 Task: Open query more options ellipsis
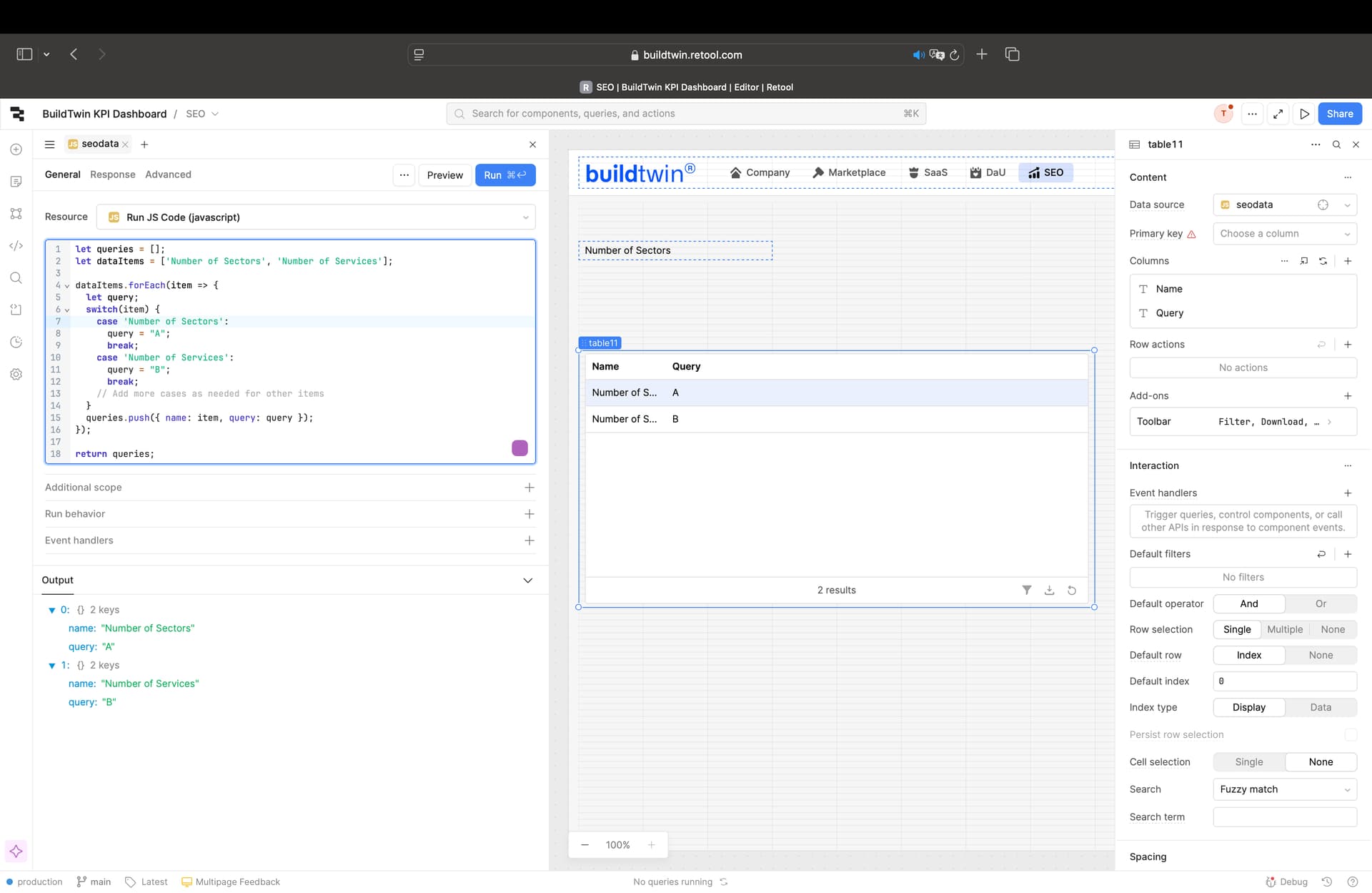pos(404,175)
